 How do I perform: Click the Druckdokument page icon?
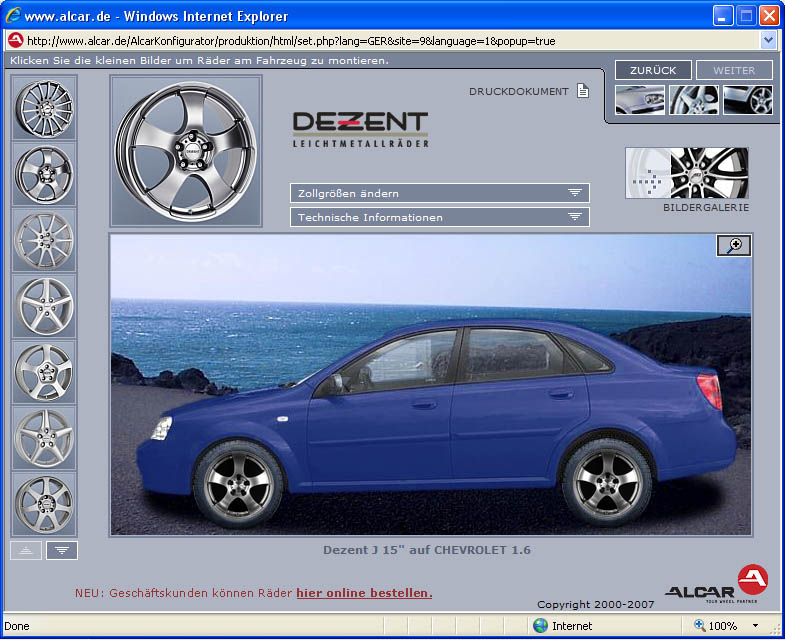point(583,91)
